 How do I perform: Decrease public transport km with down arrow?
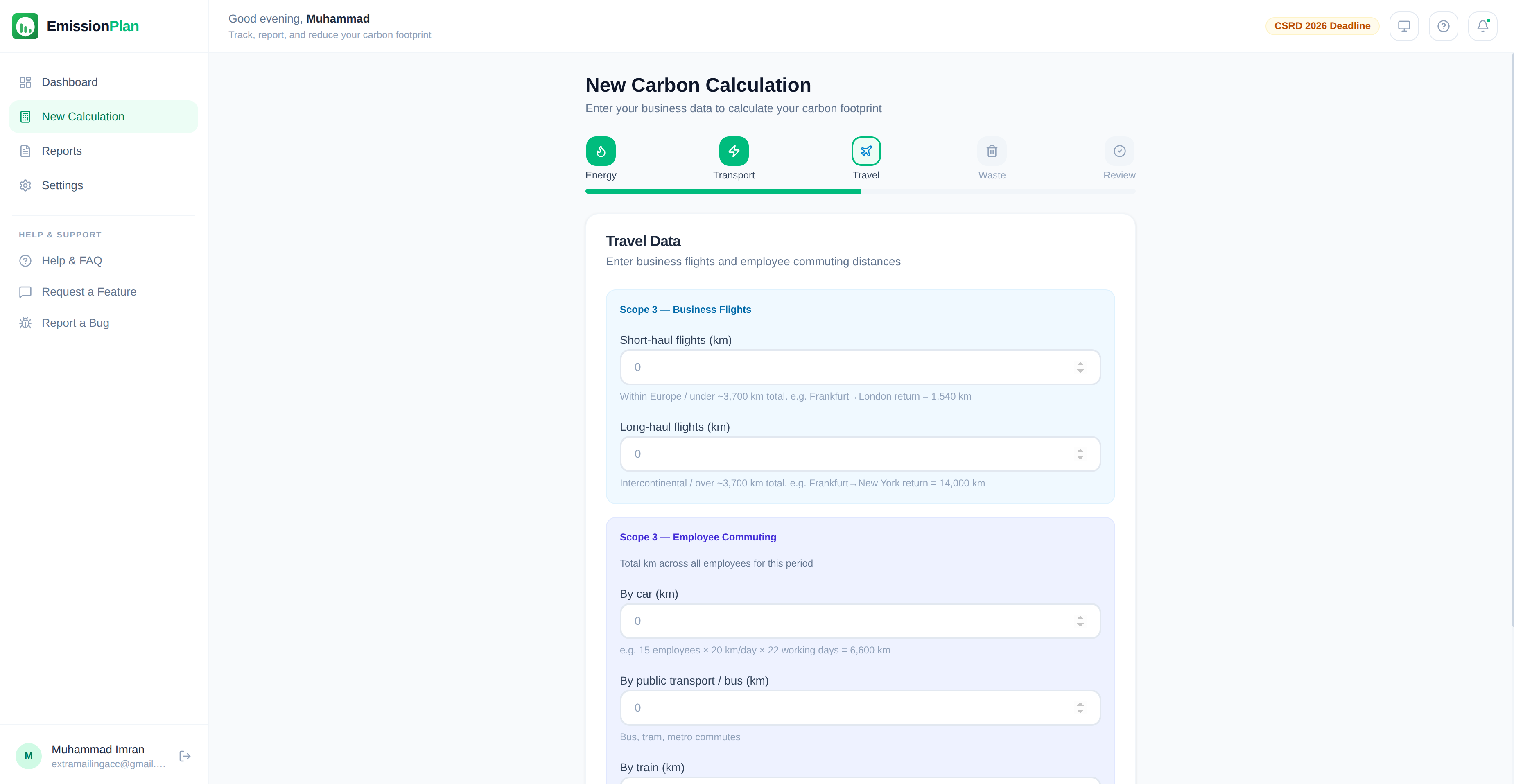tap(1080, 712)
